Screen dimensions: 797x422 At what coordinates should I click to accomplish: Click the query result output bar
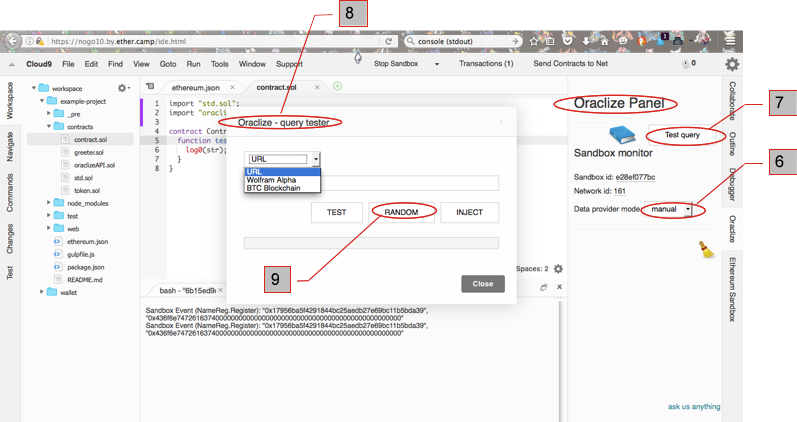[x=371, y=243]
